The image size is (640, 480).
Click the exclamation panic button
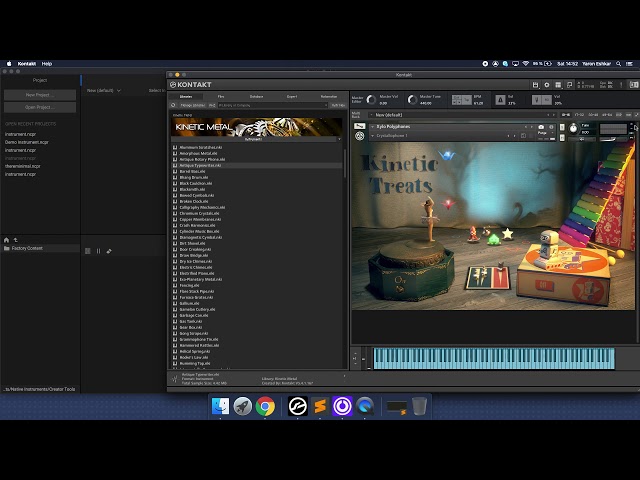pyautogui.click(x=621, y=85)
